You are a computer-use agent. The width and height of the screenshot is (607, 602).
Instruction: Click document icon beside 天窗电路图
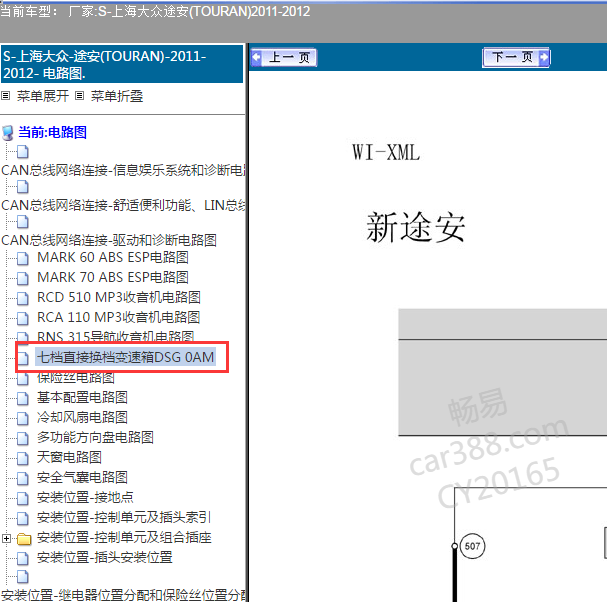coord(22,458)
